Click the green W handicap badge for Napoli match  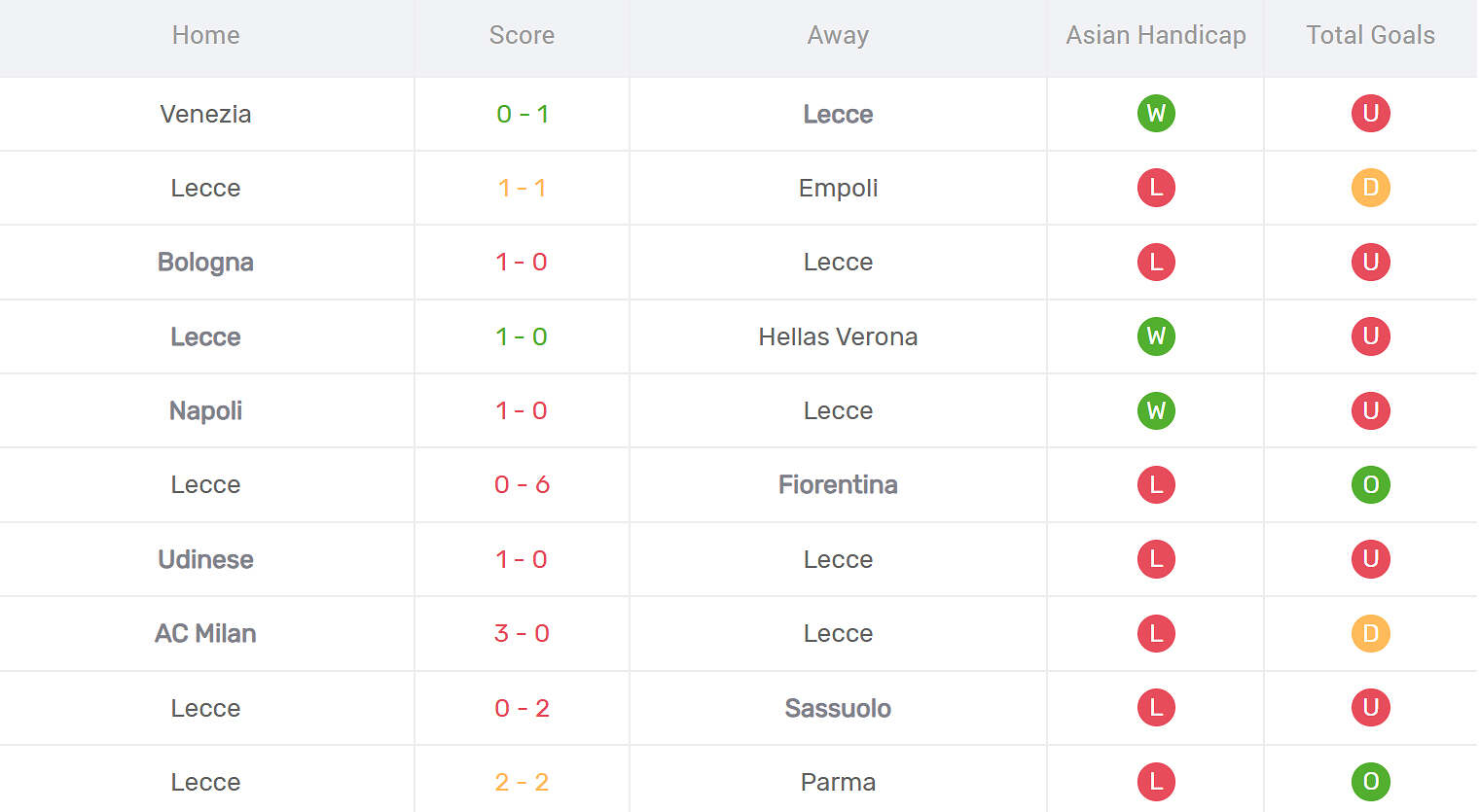(x=1156, y=410)
